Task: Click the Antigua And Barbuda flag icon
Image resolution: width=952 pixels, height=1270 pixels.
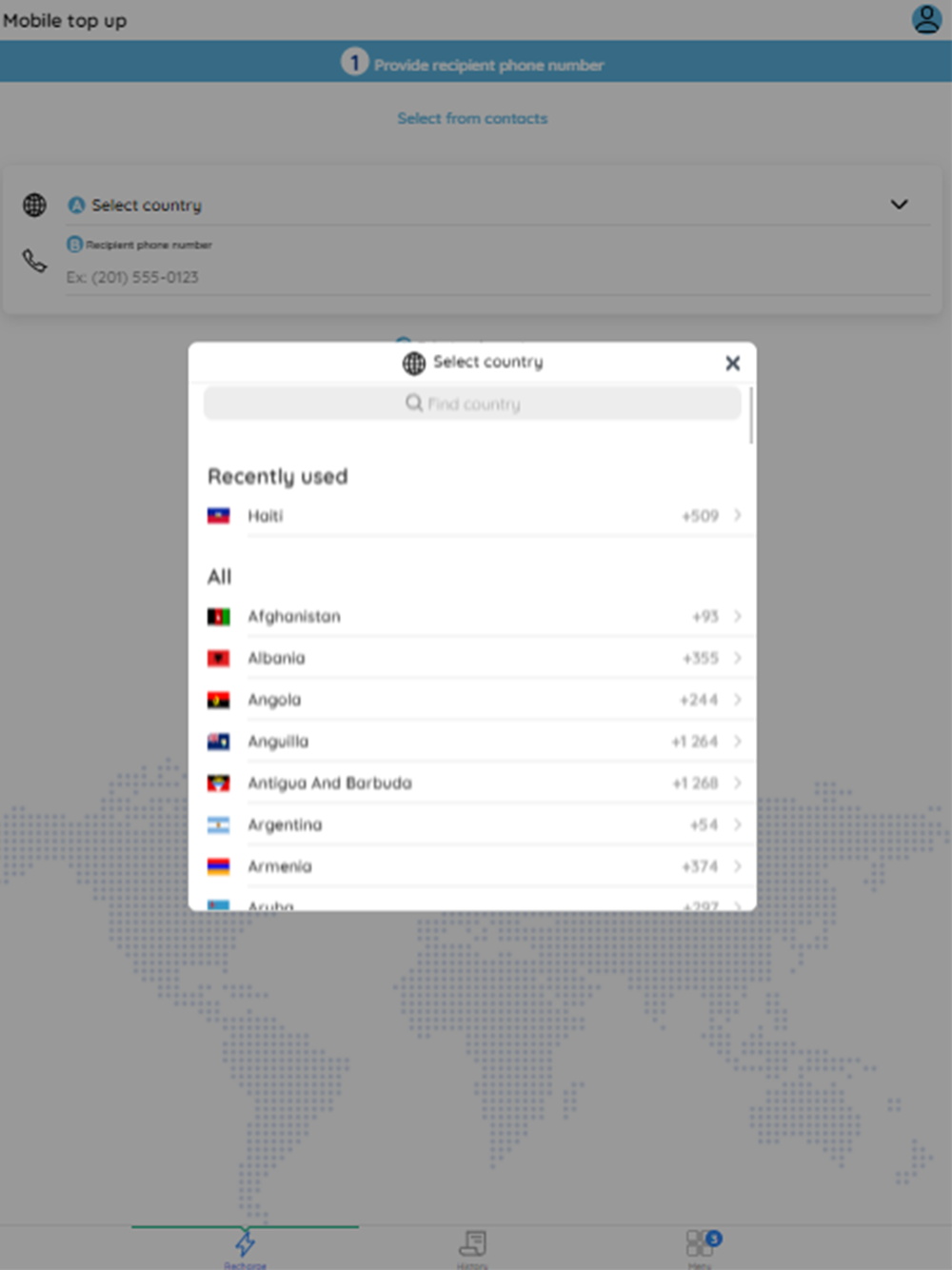Action: pos(219,784)
